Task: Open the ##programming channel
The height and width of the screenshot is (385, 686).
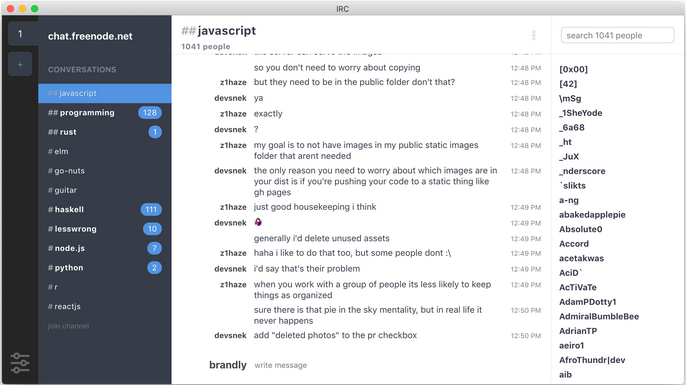Action: (105, 112)
